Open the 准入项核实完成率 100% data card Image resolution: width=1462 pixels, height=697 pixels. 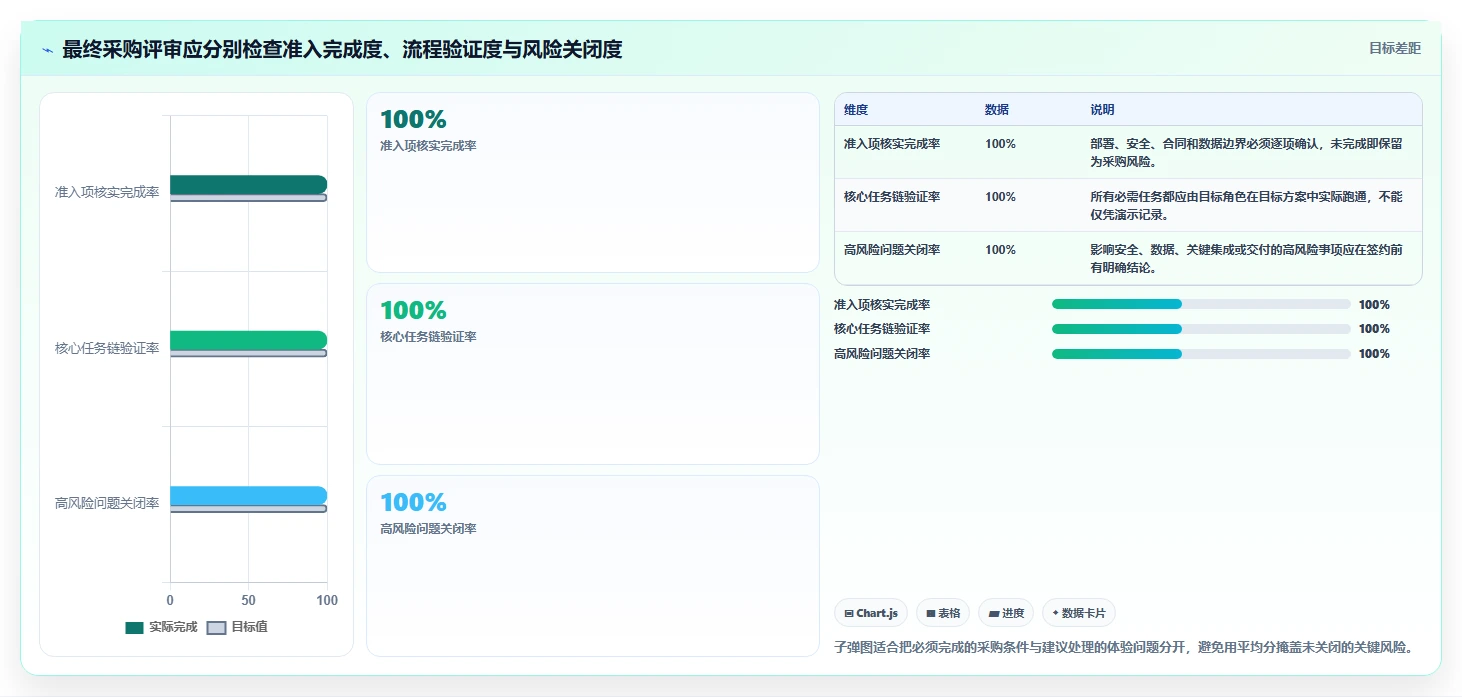click(x=593, y=182)
